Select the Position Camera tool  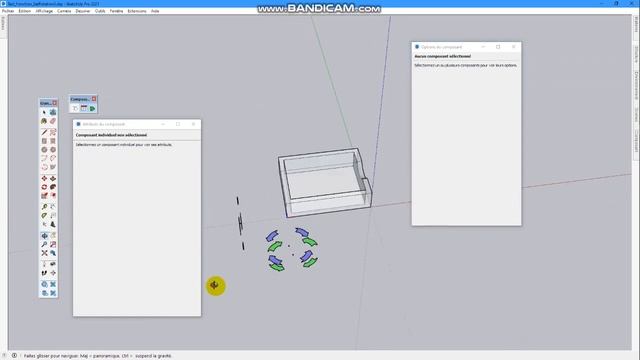pyautogui.click(x=44, y=264)
